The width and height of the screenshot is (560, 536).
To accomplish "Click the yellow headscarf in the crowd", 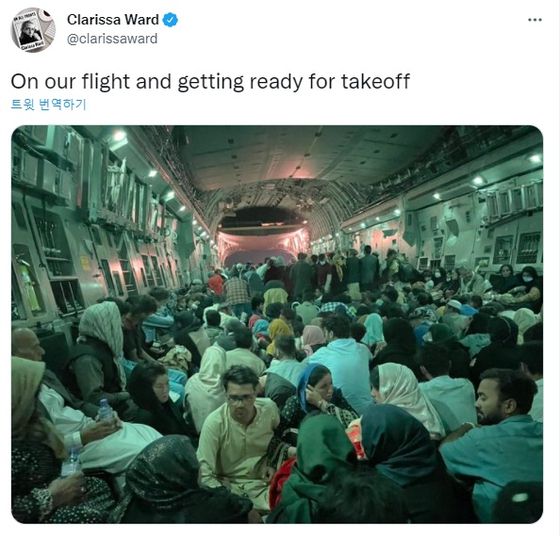I will click(x=278, y=331).
